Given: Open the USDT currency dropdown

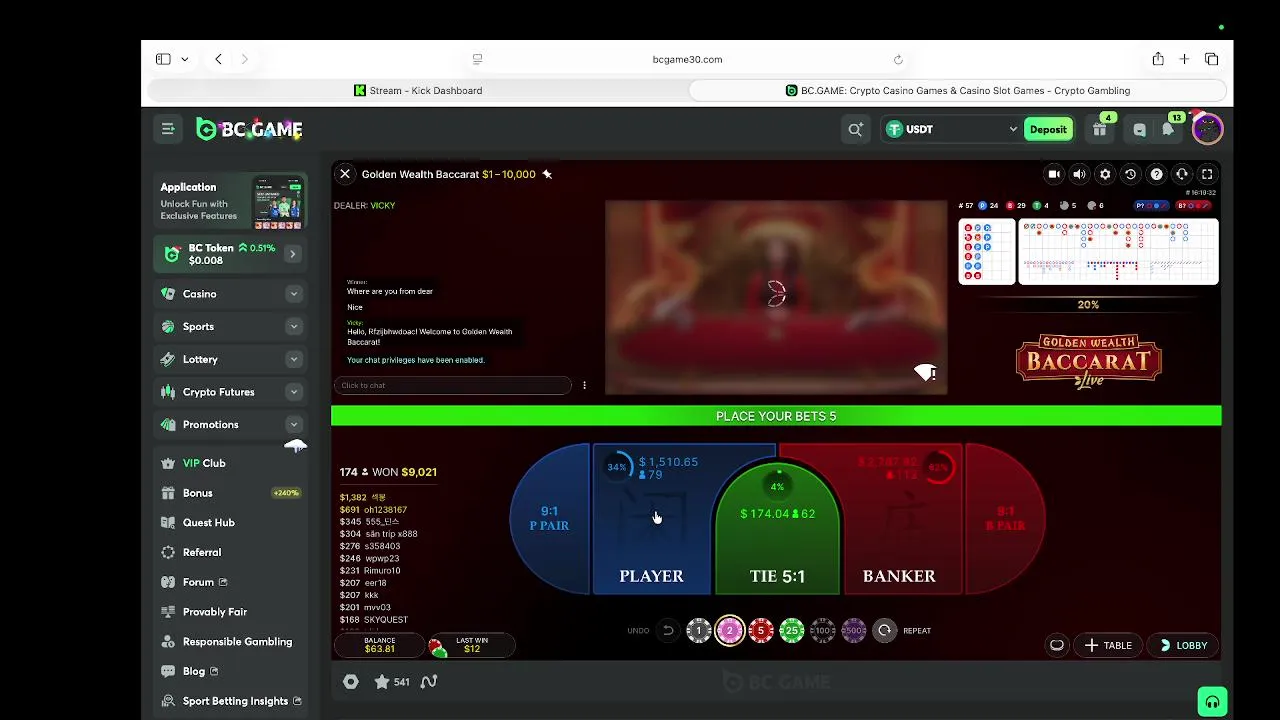Looking at the screenshot, I should 952,129.
